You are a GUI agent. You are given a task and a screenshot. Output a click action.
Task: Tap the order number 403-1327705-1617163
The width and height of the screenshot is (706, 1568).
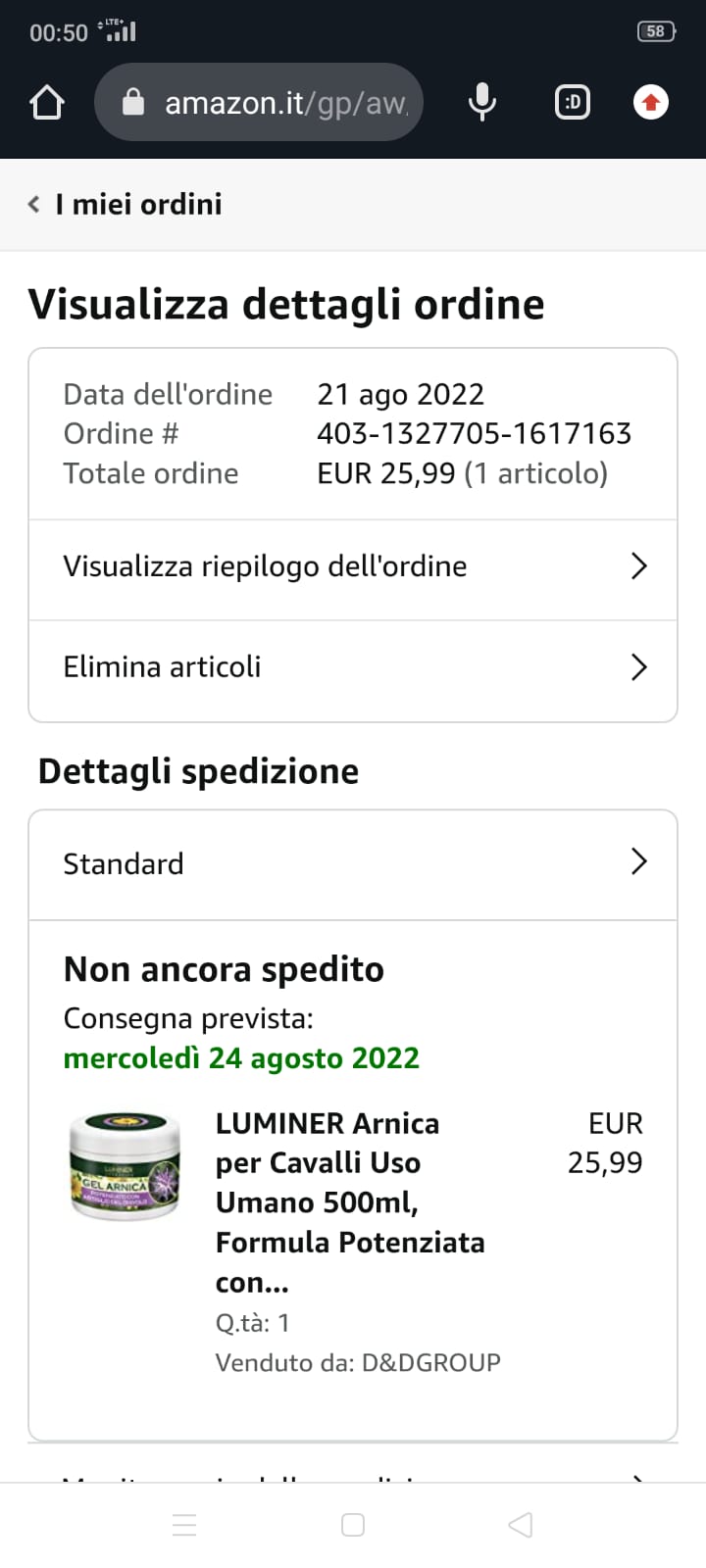pos(474,433)
